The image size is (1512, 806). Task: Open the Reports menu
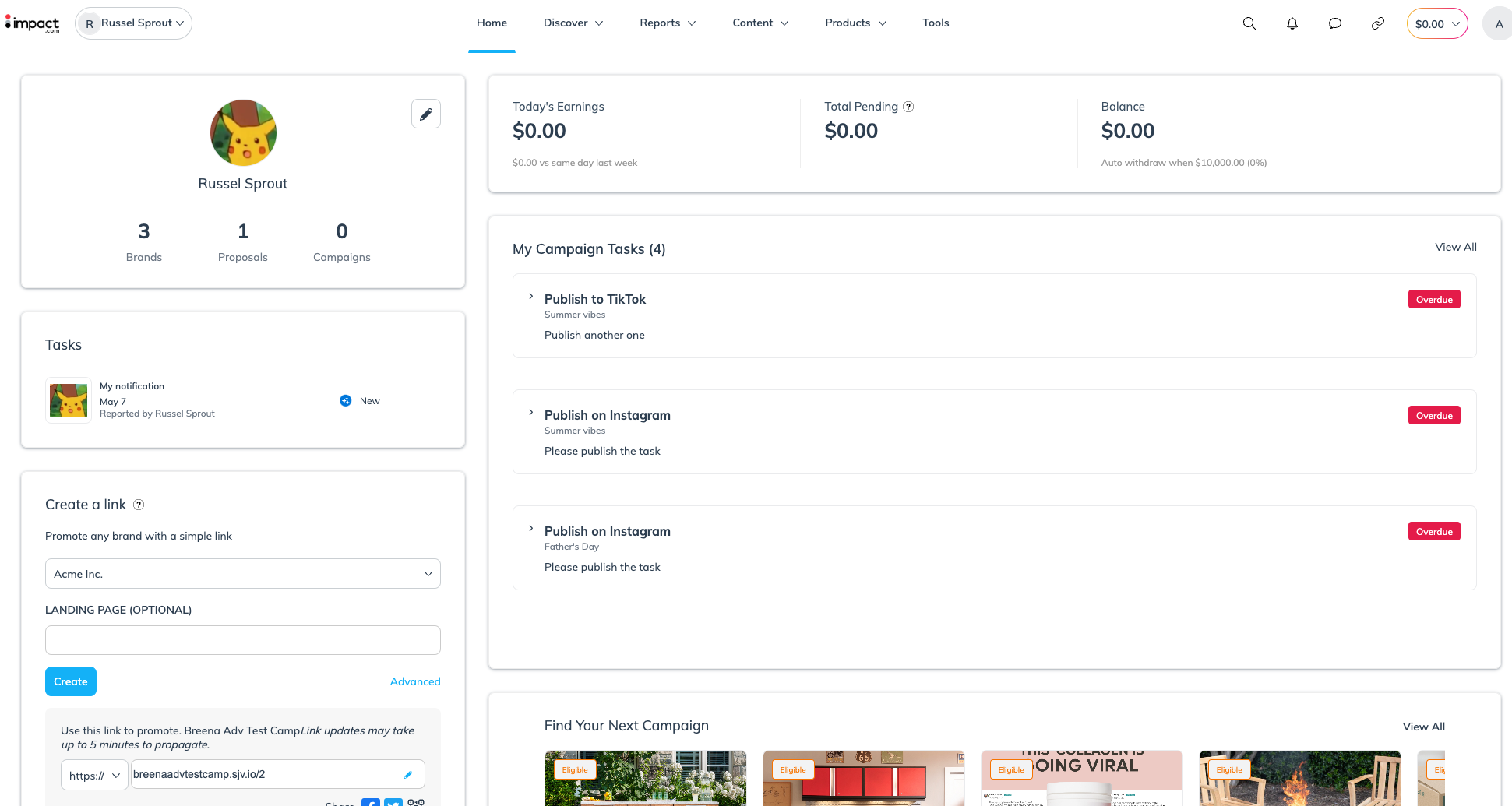pyautogui.click(x=668, y=23)
